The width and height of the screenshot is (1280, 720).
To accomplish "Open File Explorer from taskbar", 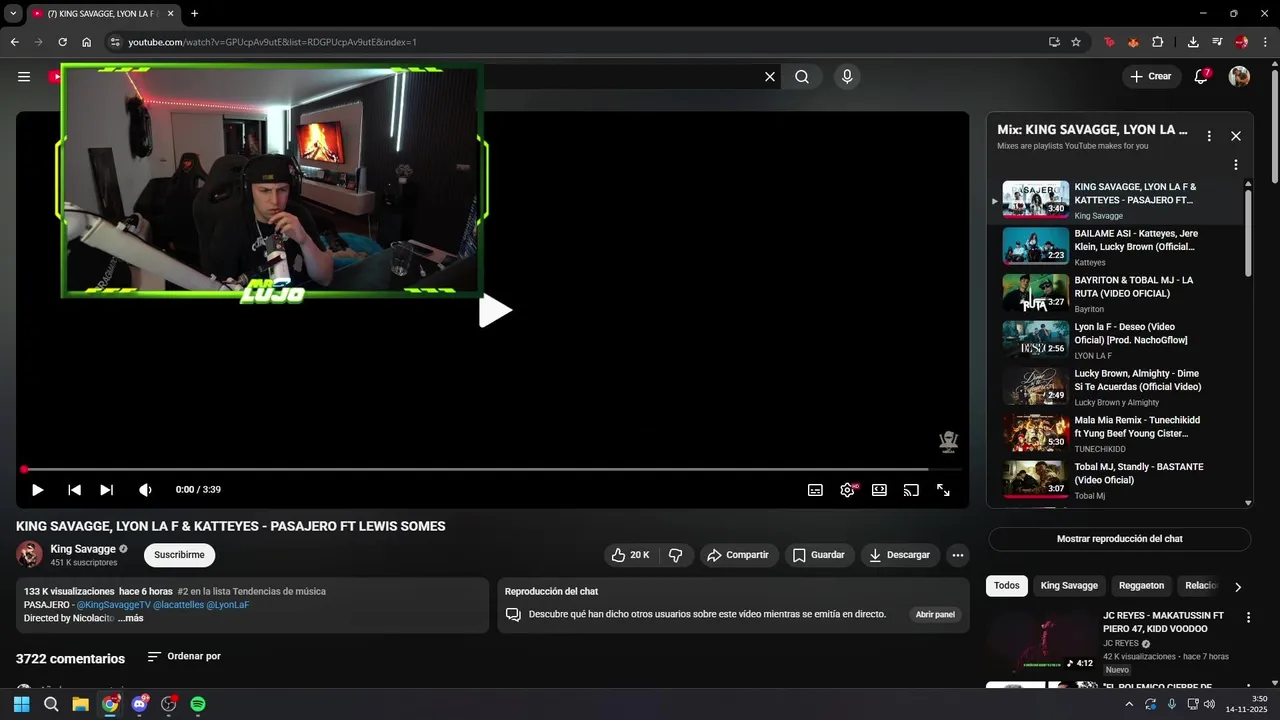I will coord(80,704).
